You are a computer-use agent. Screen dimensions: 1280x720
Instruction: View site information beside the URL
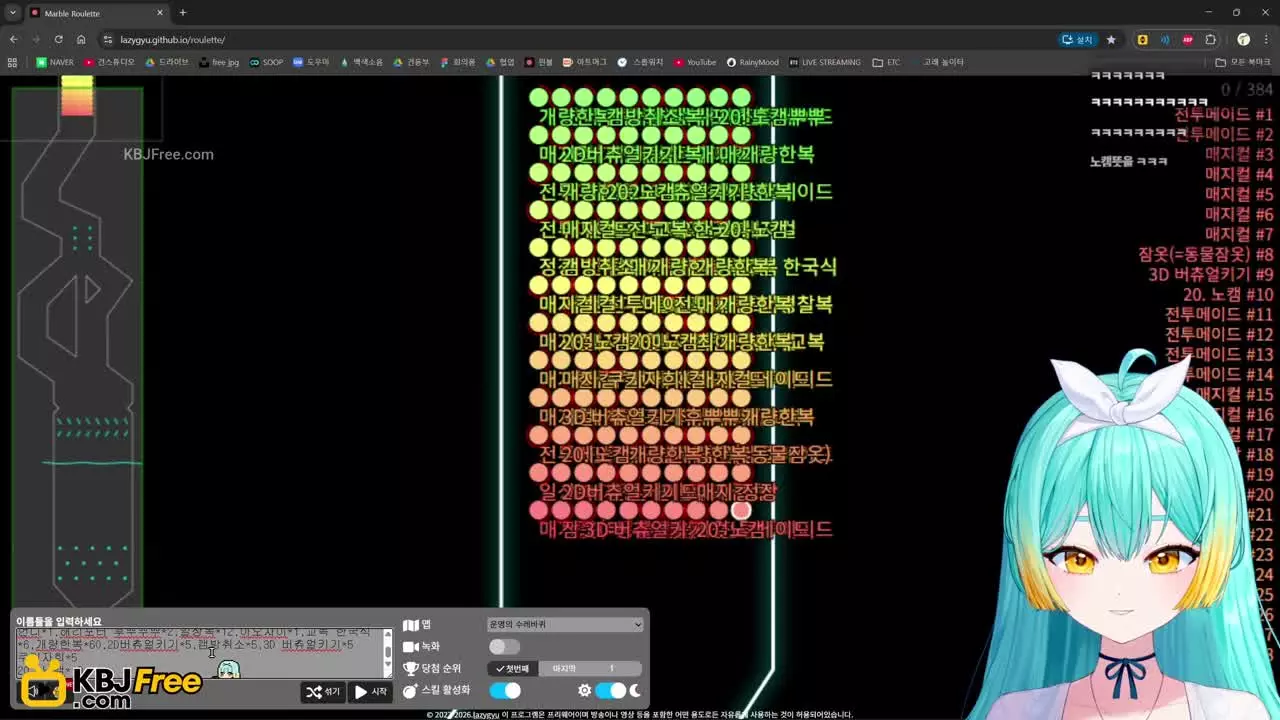[108, 40]
